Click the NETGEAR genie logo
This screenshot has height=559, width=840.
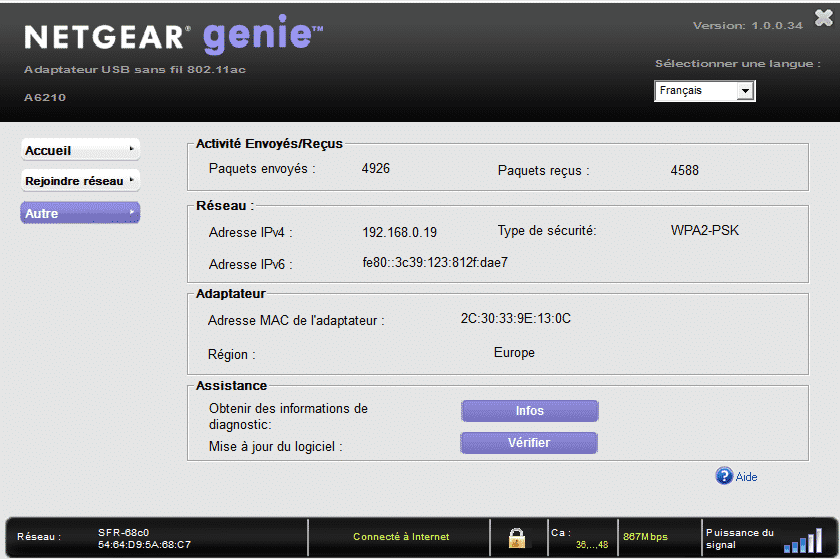coord(174,35)
